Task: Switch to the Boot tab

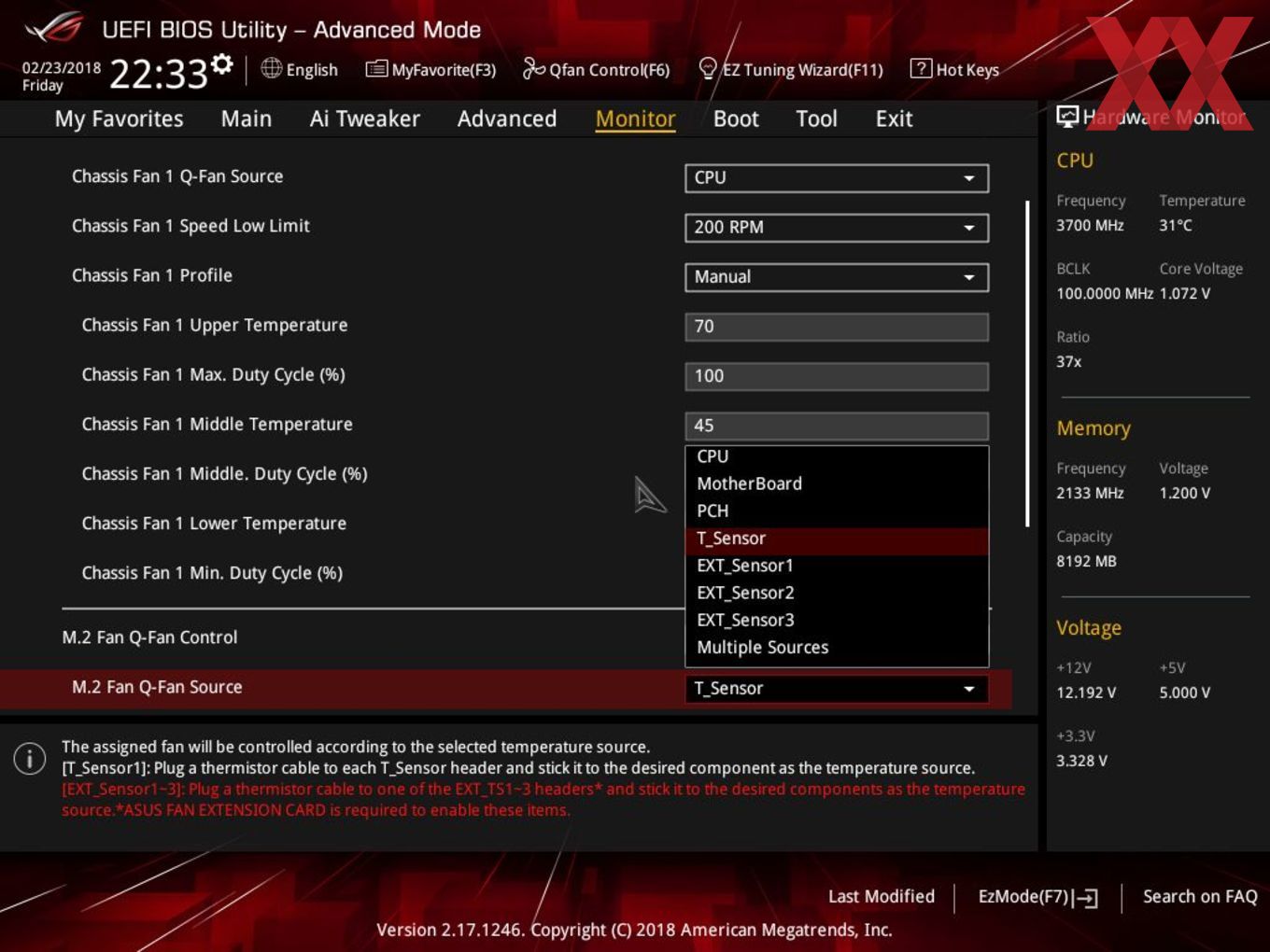Action: pos(736,119)
